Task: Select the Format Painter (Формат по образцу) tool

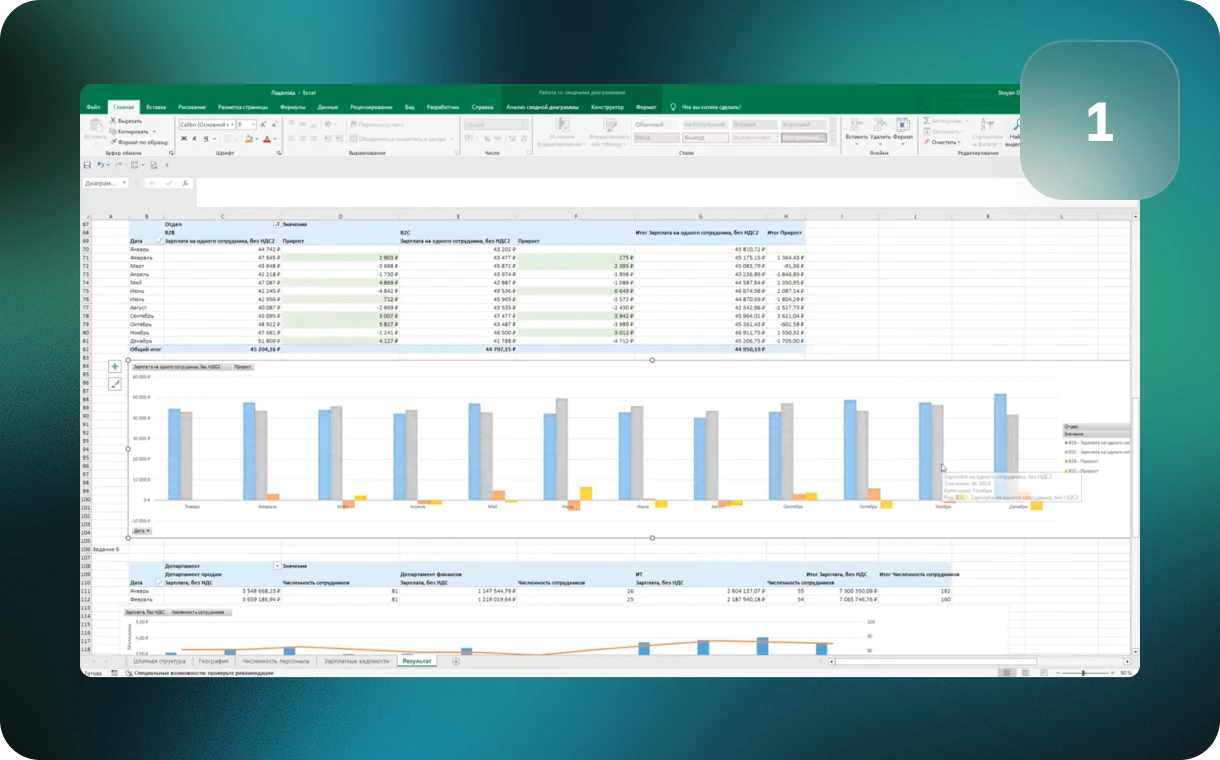Action: (x=111, y=142)
